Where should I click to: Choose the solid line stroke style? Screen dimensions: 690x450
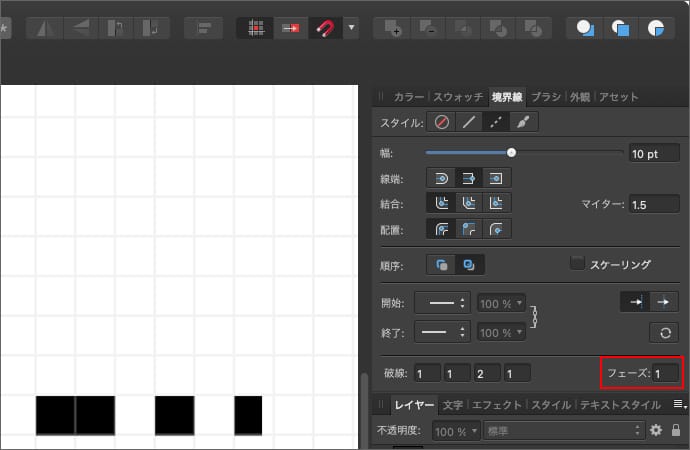coord(468,123)
